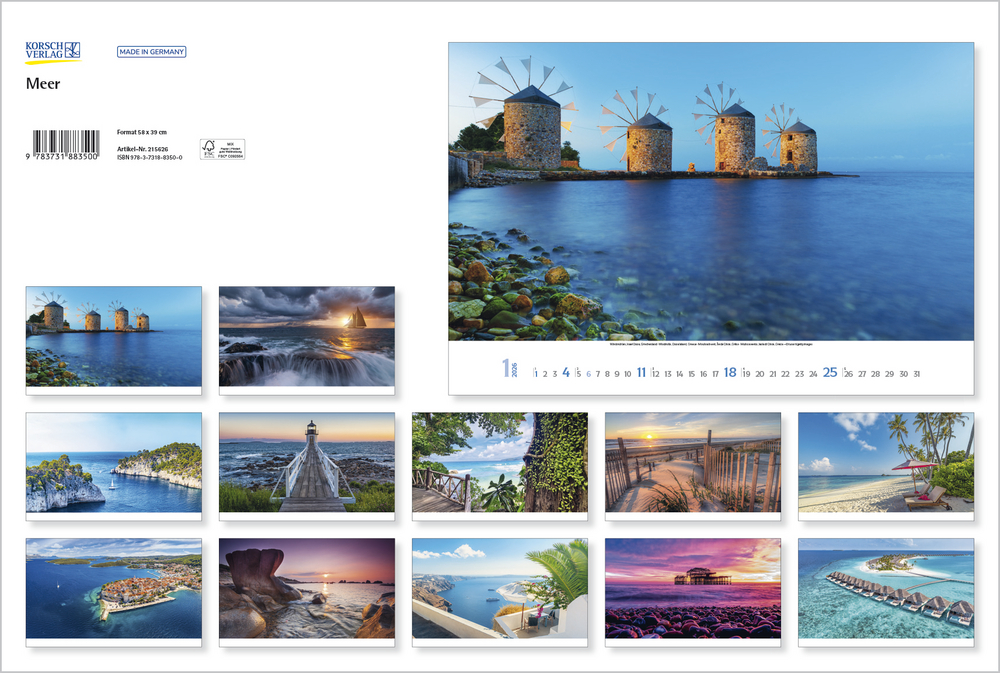Choose the purple sunset pier thumbnail
The width and height of the screenshot is (1000, 673).
tap(692, 588)
